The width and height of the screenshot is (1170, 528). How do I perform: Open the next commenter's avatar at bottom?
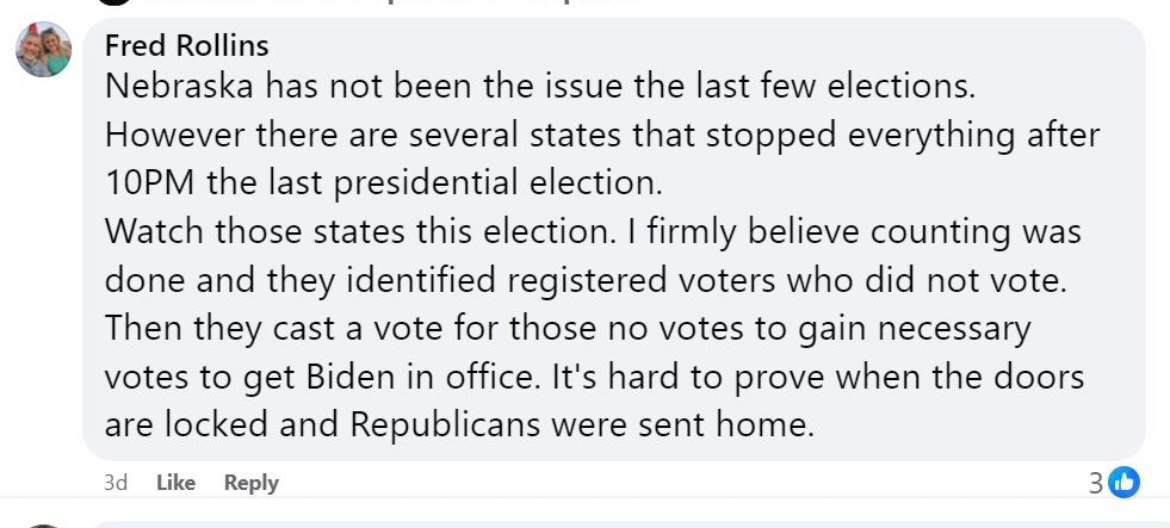tap(43, 524)
